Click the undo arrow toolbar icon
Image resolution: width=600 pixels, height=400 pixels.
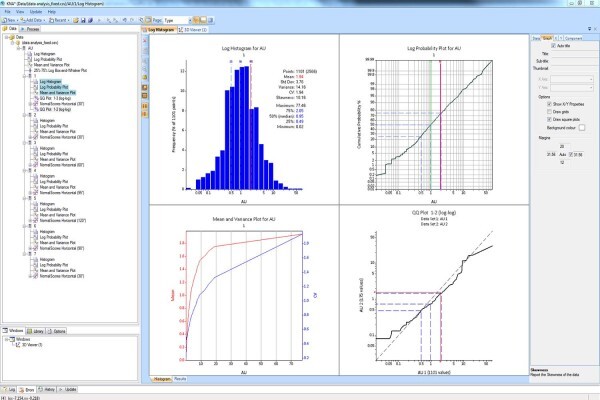point(125,20)
